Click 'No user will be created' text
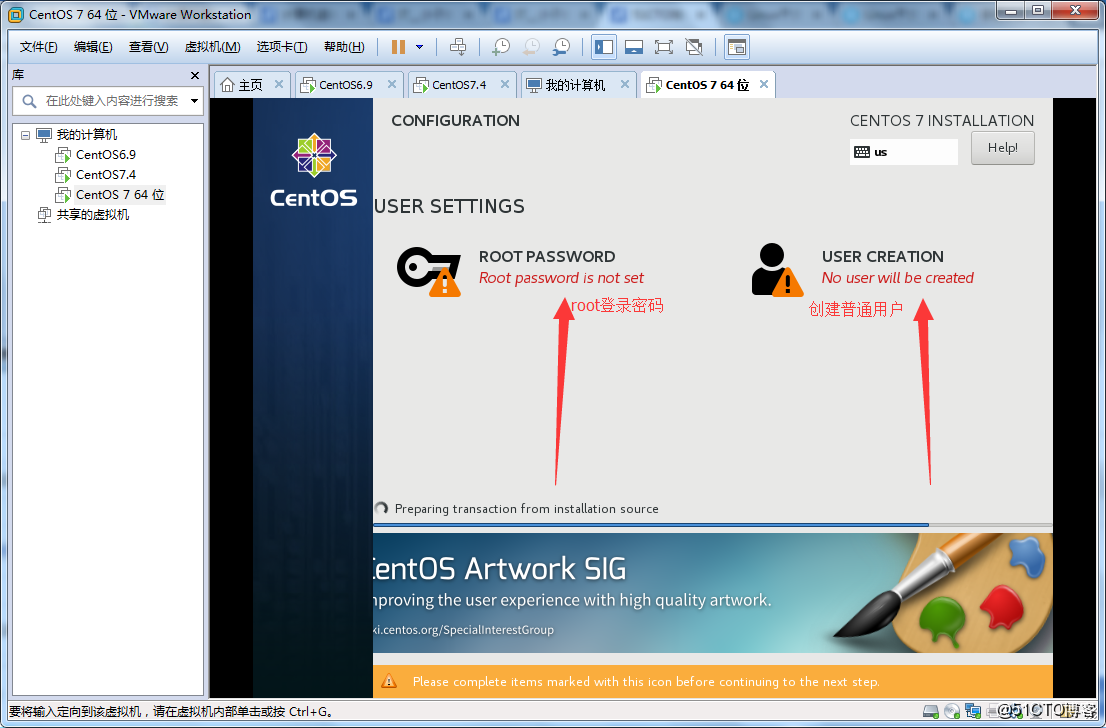This screenshot has width=1106, height=728. [897, 278]
